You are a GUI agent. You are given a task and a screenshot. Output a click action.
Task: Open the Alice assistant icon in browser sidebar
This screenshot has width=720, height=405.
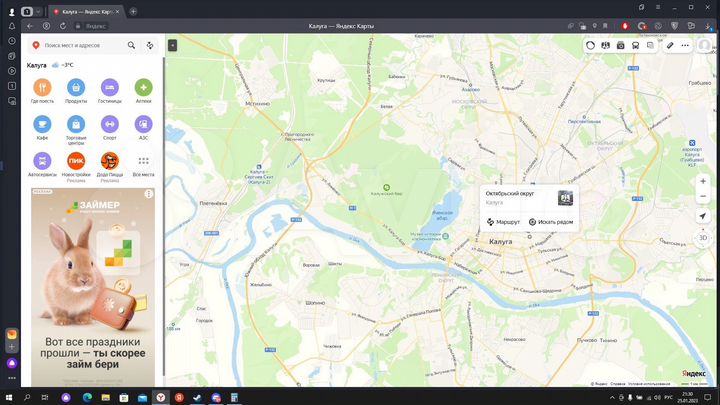12,363
